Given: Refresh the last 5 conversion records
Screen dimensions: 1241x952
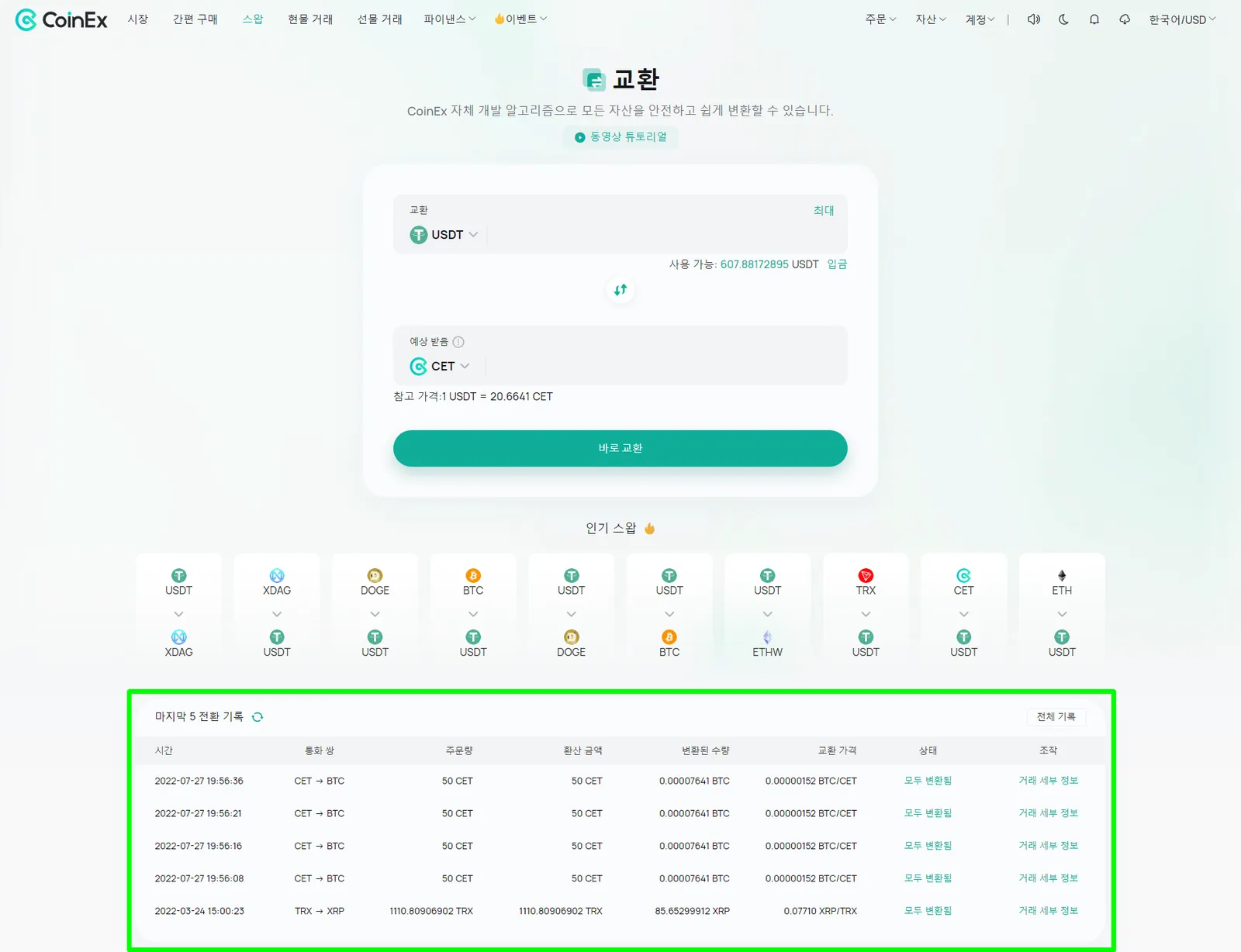Looking at the screenshot, I should click(258, 717).
